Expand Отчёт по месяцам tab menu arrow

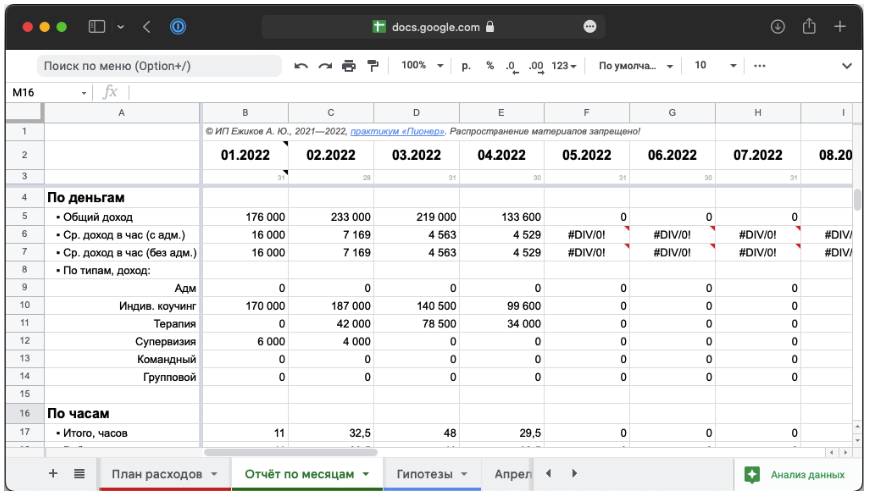(366, 474)
